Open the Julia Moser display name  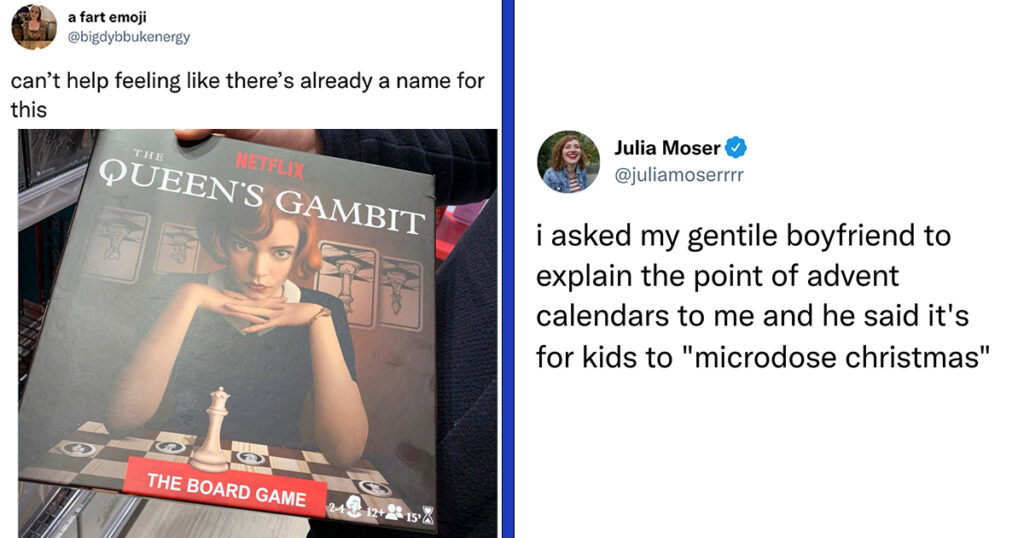coord(667,148)
